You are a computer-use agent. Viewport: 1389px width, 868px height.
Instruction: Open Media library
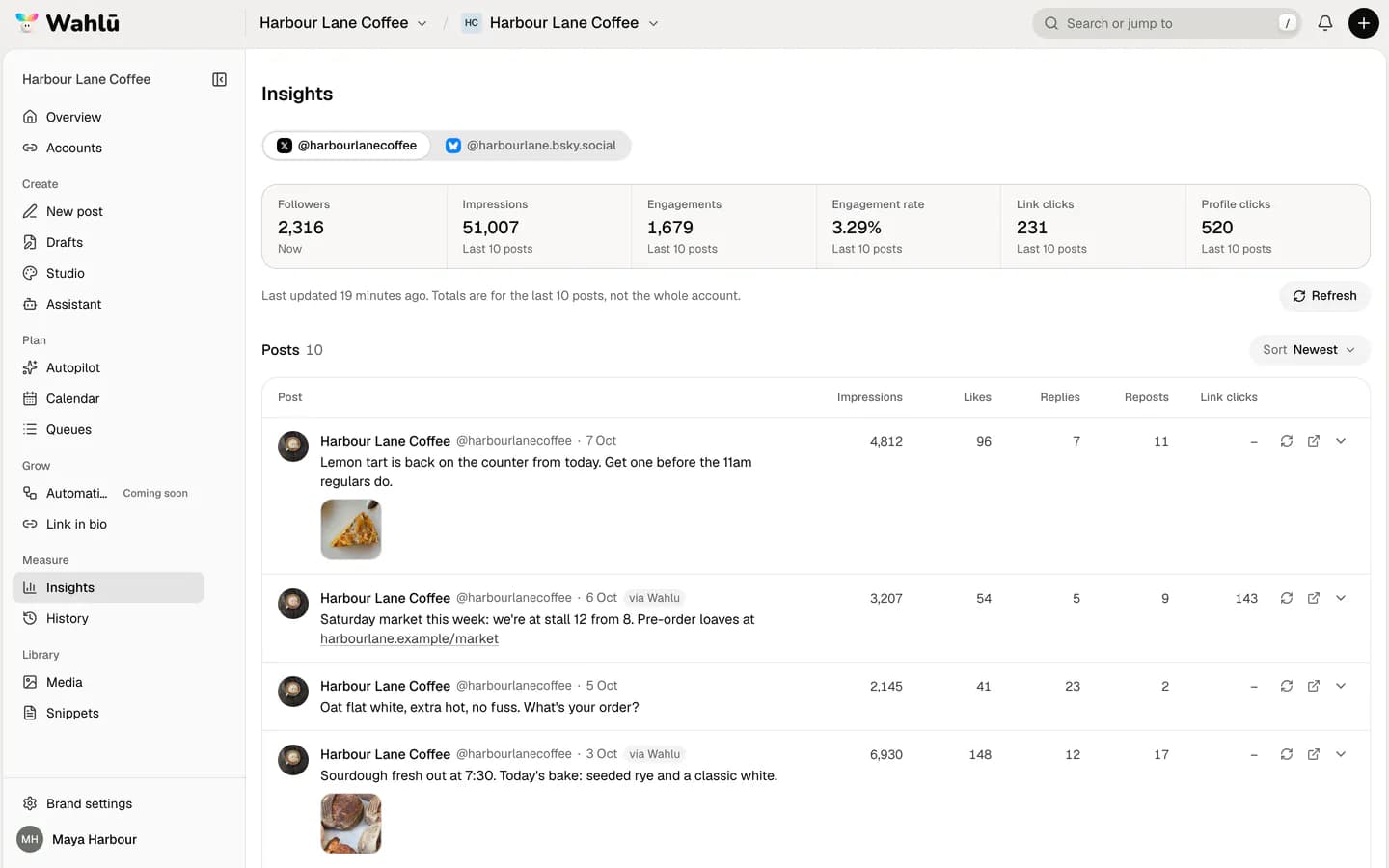pos(108,682)
